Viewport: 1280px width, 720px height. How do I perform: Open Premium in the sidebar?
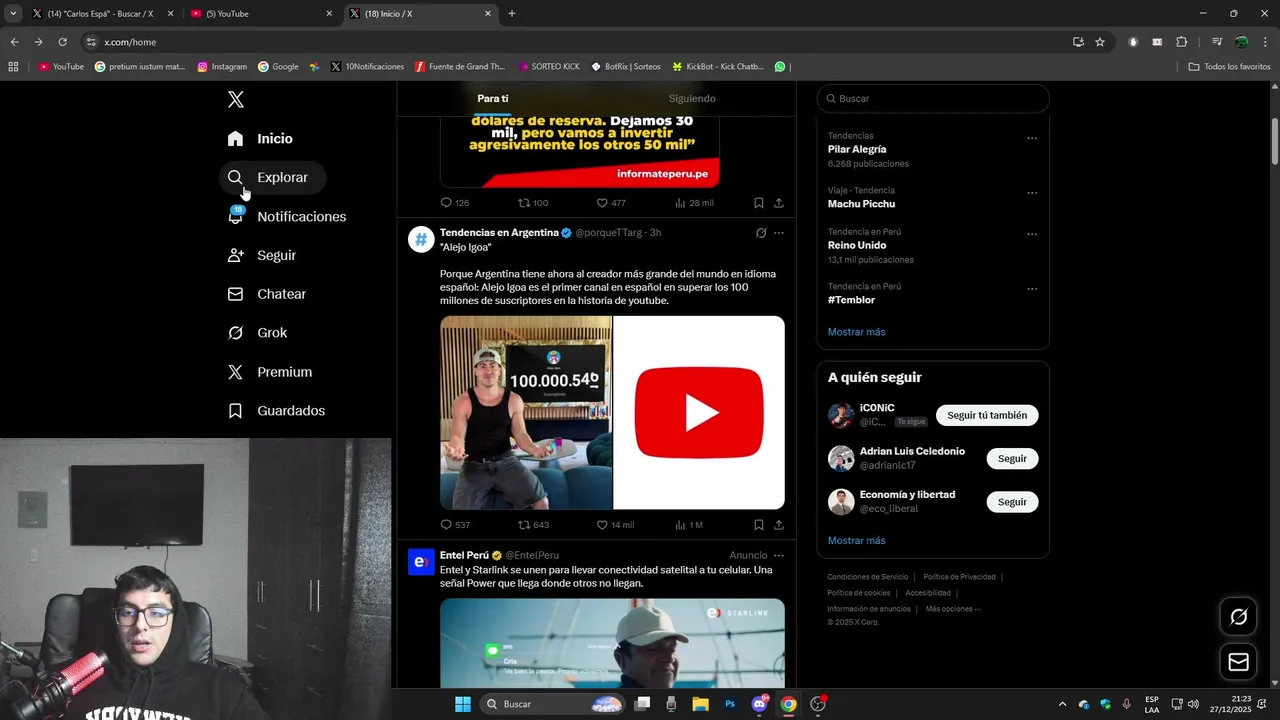(270, 372)
